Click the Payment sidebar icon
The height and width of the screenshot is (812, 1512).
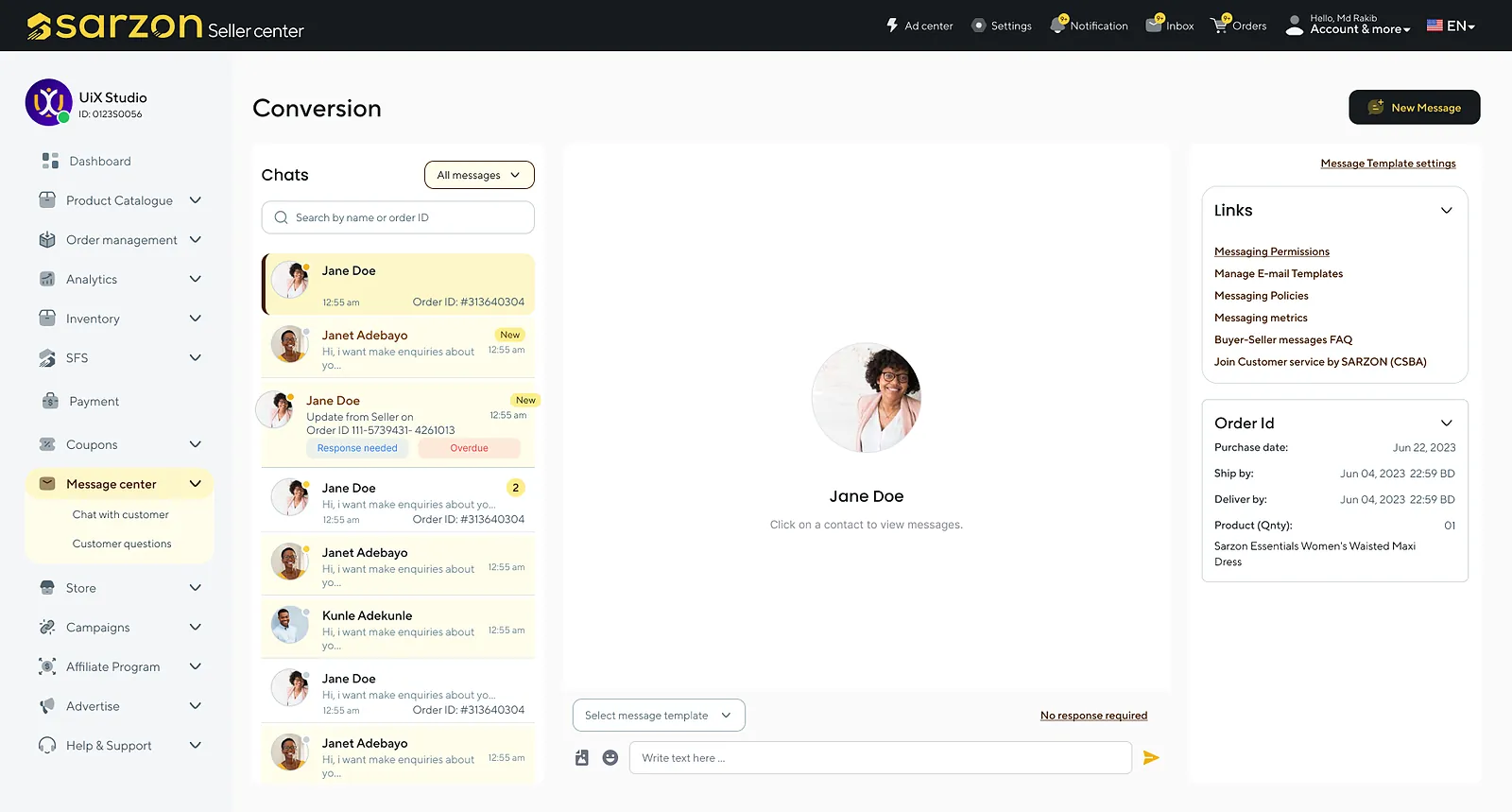click(50, 401)
